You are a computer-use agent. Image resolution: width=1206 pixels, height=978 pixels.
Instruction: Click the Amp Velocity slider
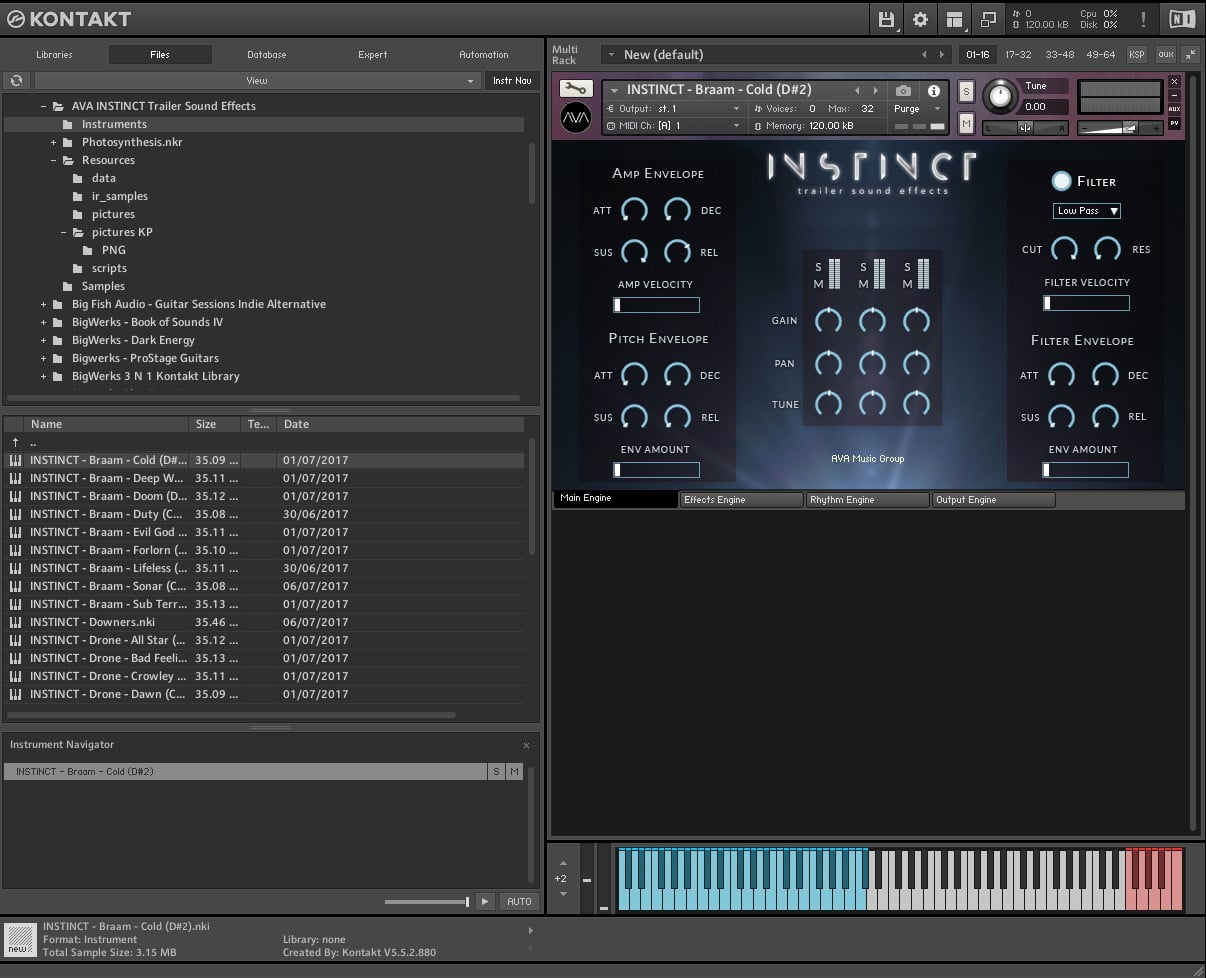pos(656,305)
